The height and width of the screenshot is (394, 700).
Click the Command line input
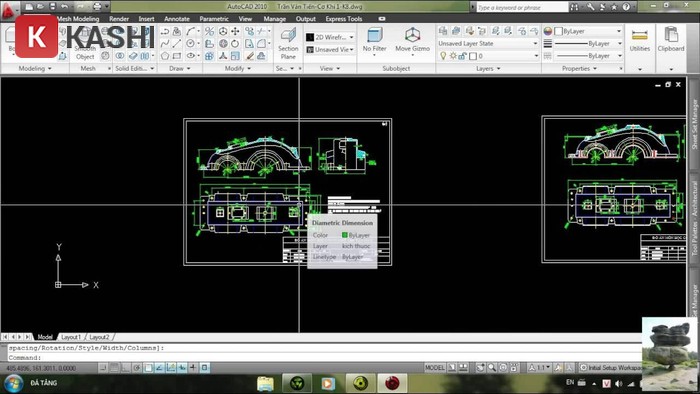tap(325, 357)
